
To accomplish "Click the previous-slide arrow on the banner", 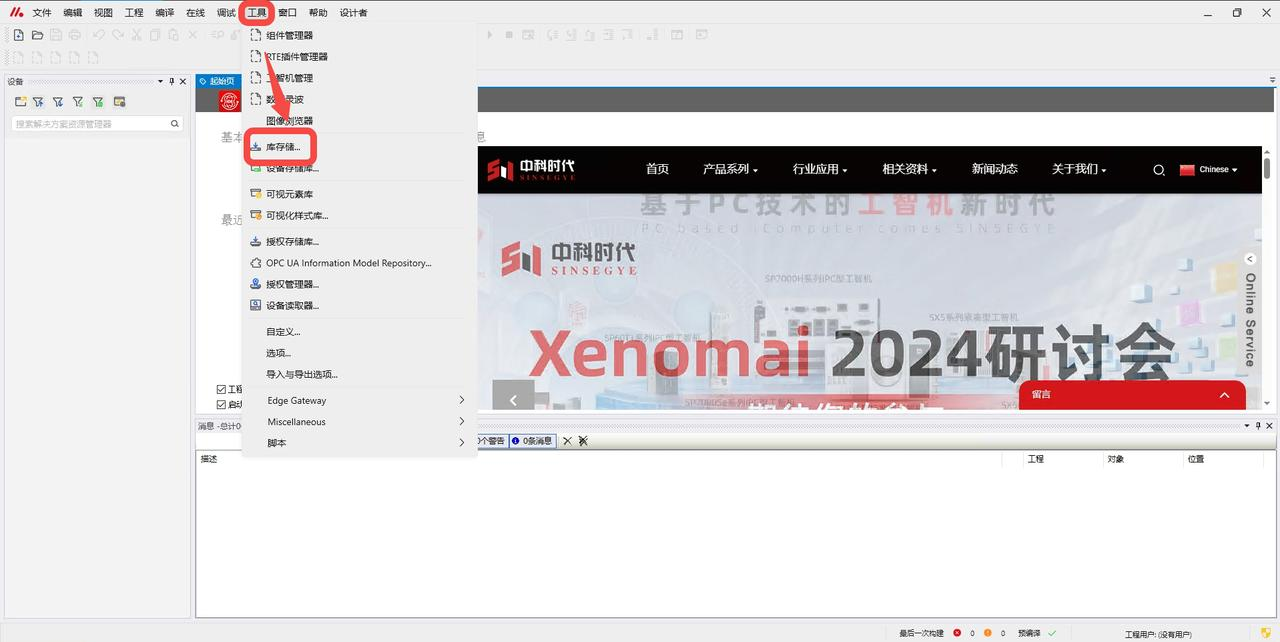I will coord(514,399).
